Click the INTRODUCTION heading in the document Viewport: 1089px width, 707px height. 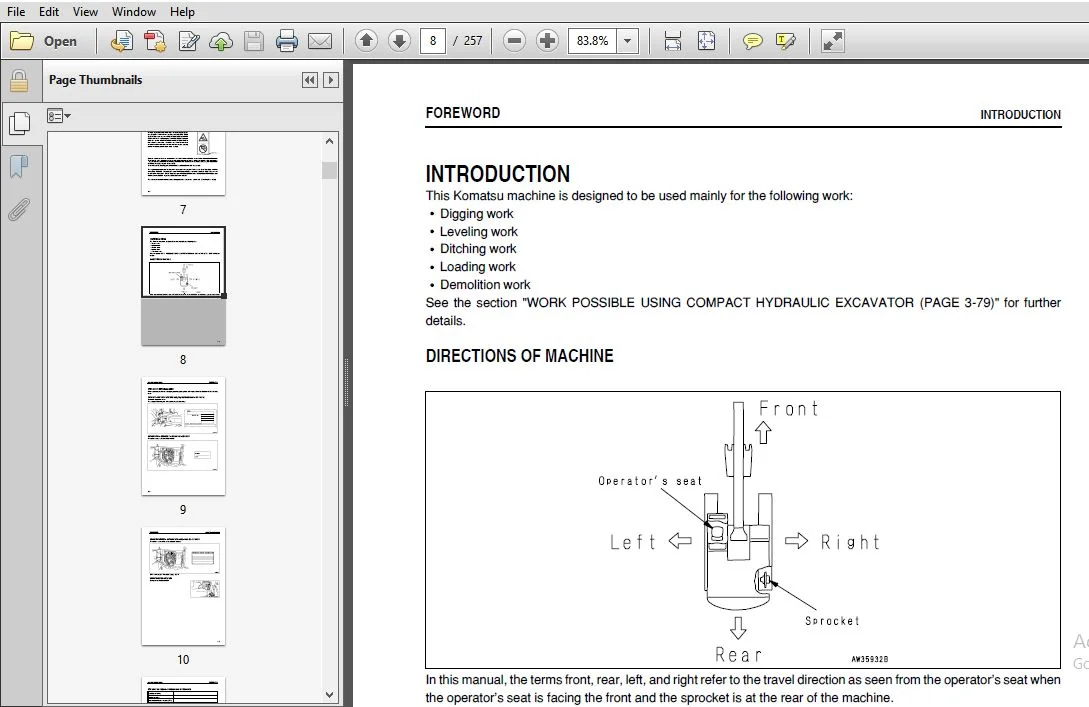(x=497, y=174)
